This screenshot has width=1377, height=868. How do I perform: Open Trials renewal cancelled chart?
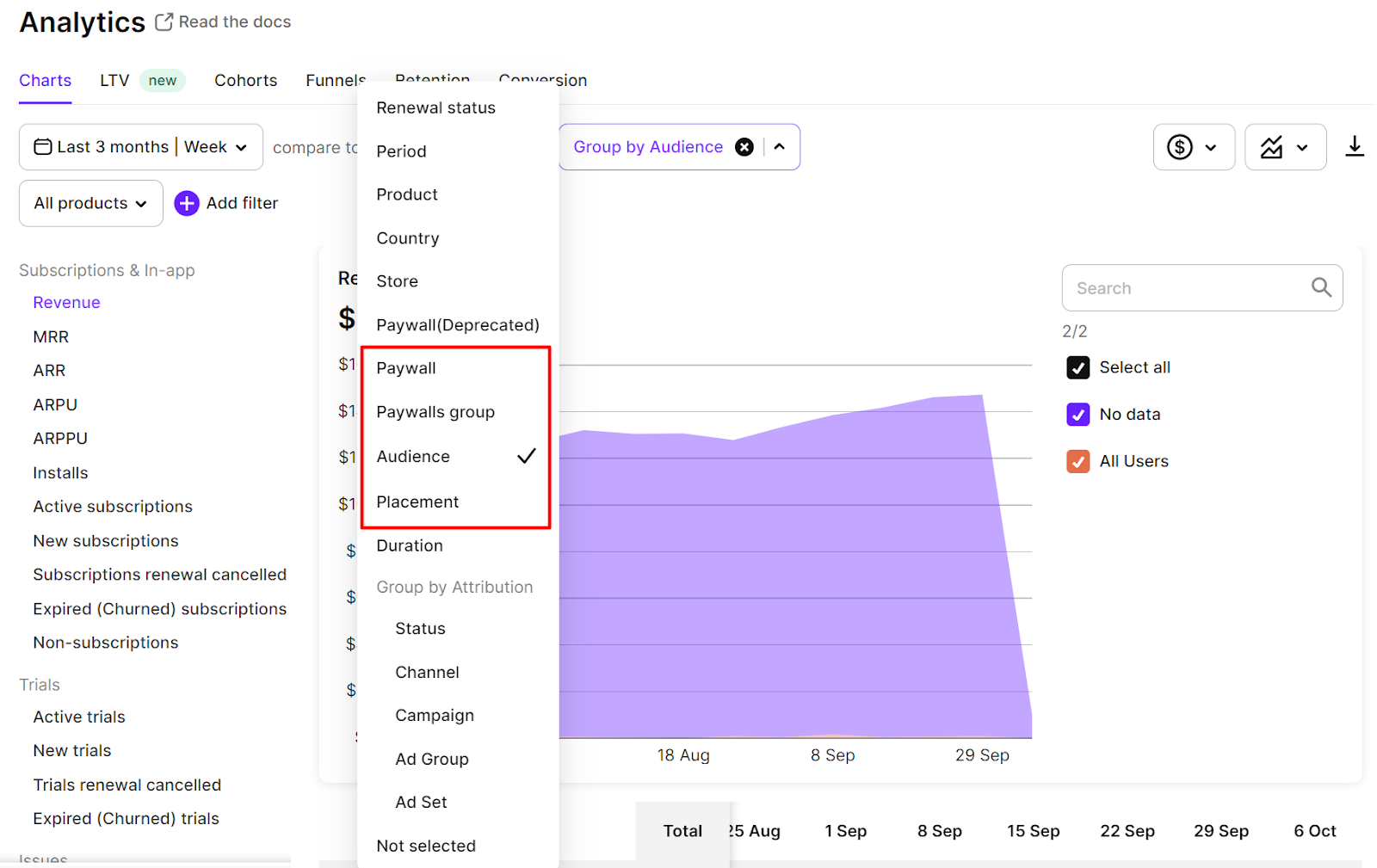point(127,785)
